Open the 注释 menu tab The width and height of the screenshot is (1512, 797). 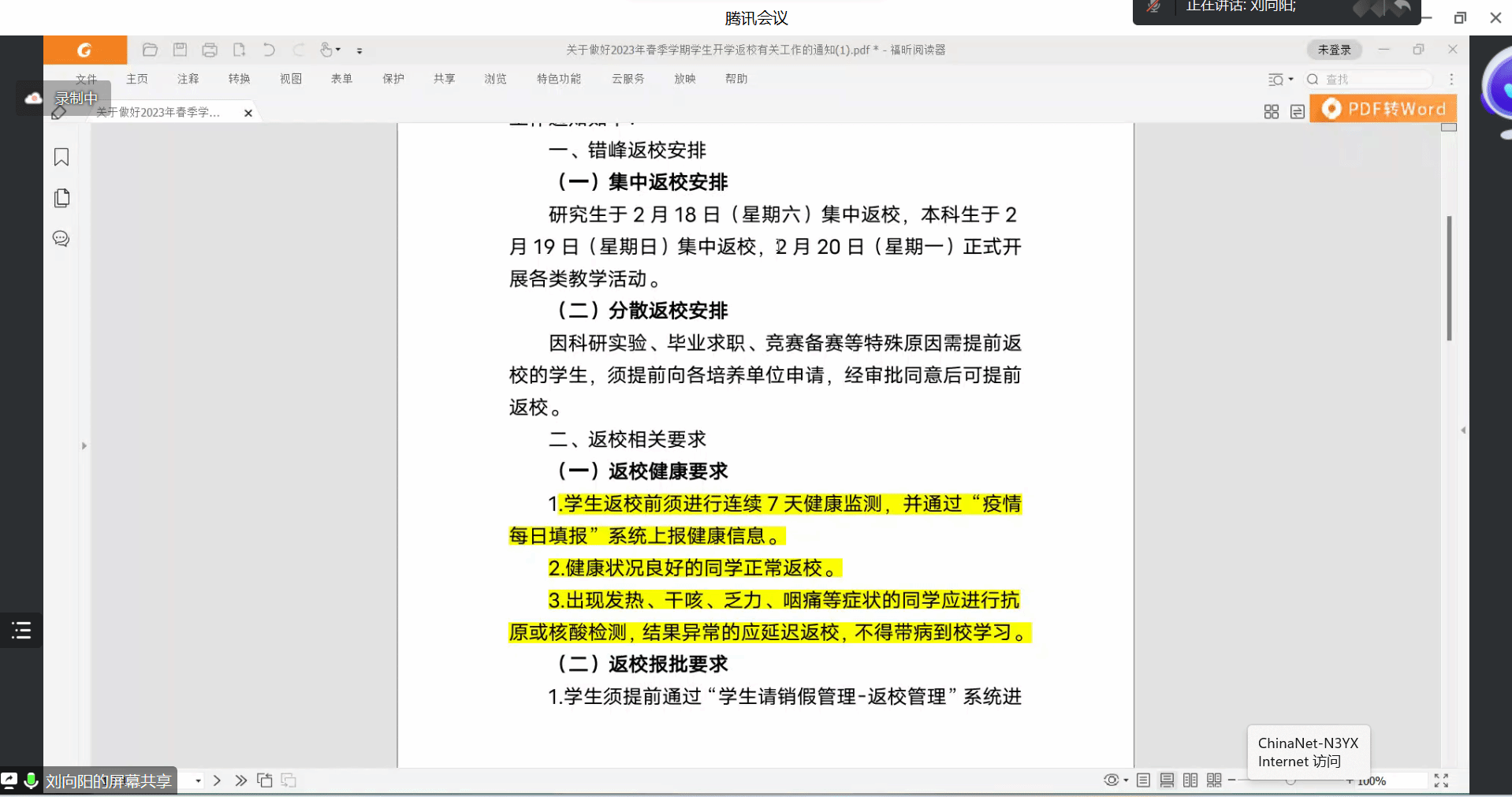[188, 79]
